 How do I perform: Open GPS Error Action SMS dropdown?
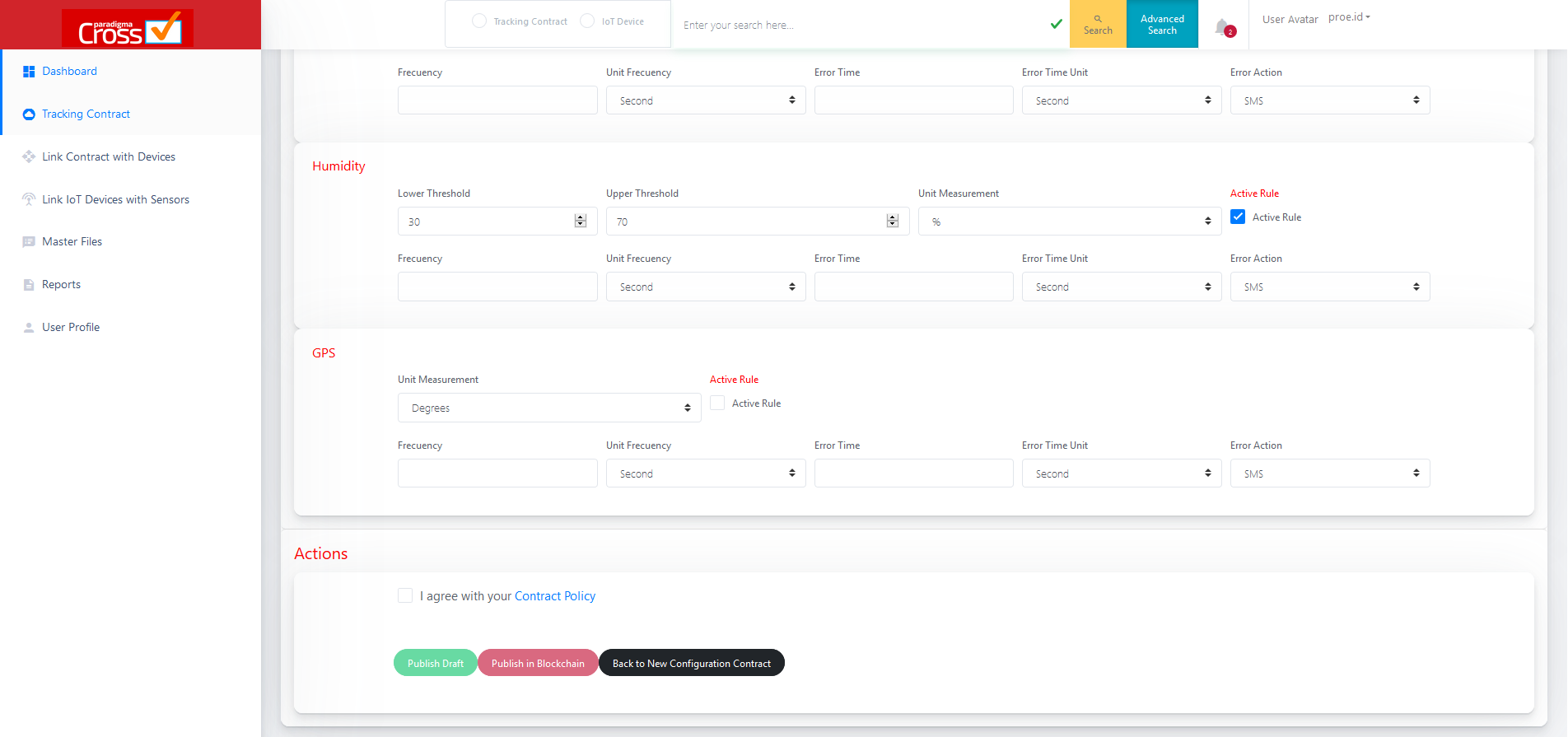pyautogui.click(x=1330, y=473)
